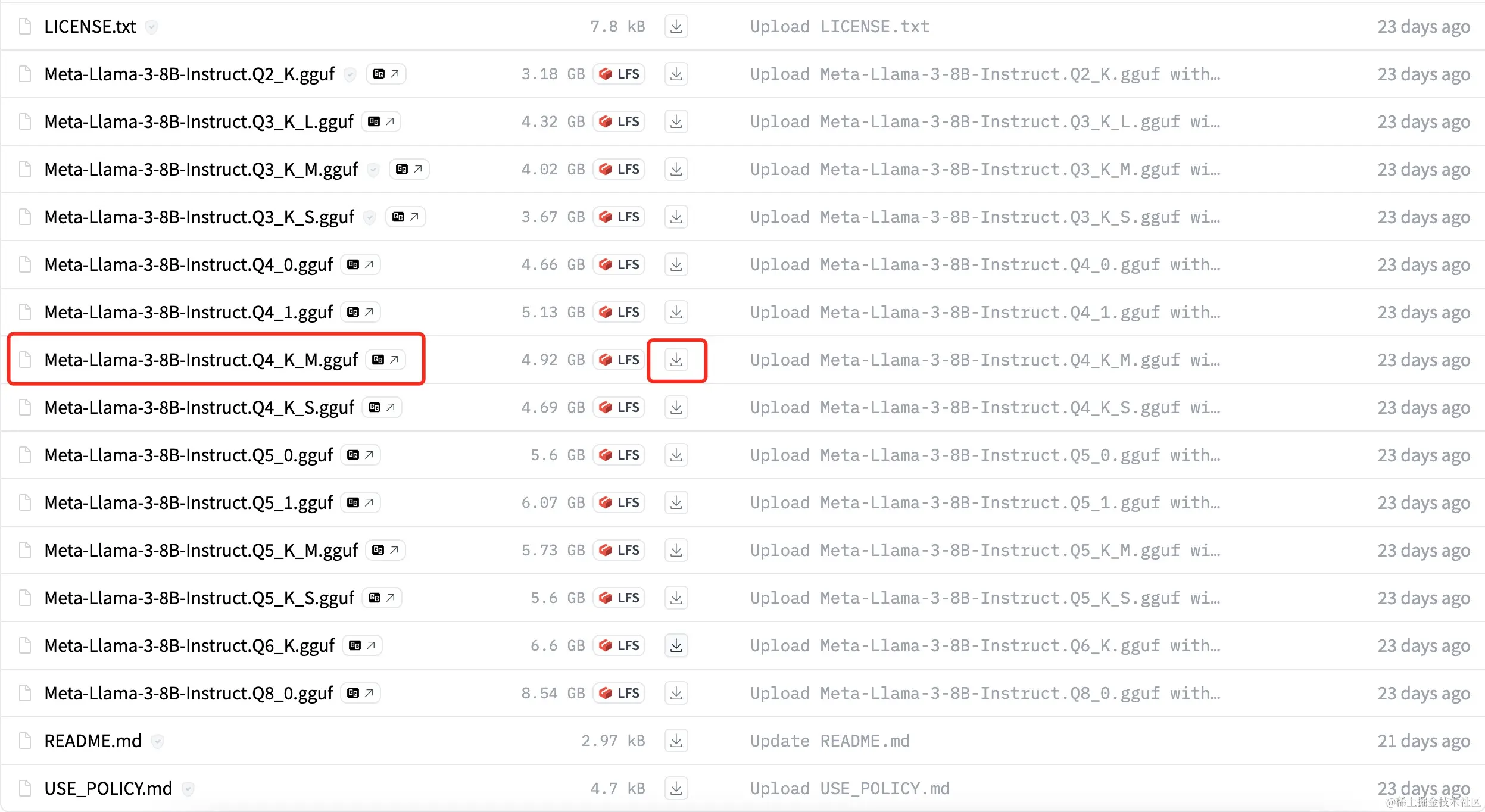Click the 'Upload LICENSE.txt' commit message
The height and width of the screenshot is (812, 1485).
[840, 26]
